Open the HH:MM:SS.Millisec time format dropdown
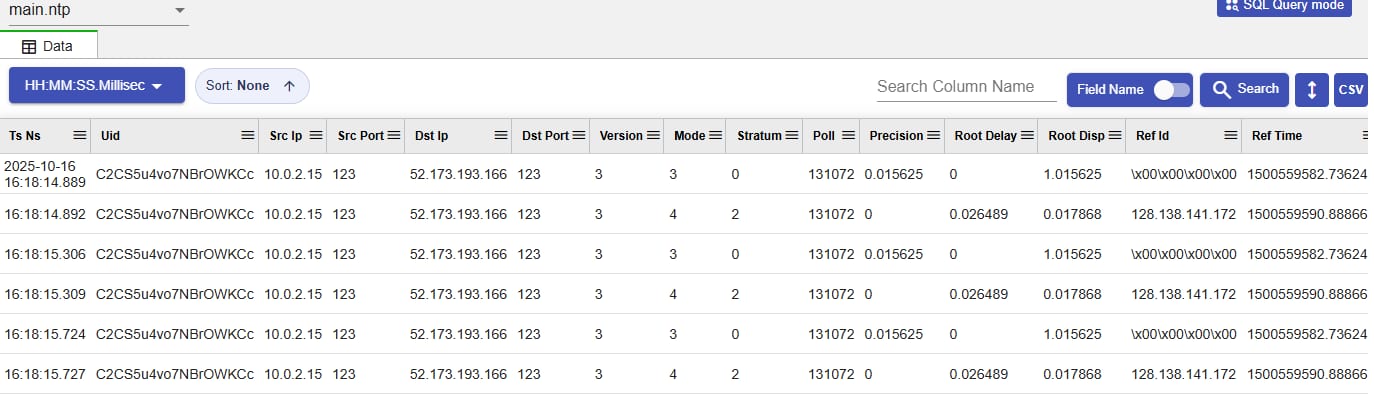 point(97,85)
